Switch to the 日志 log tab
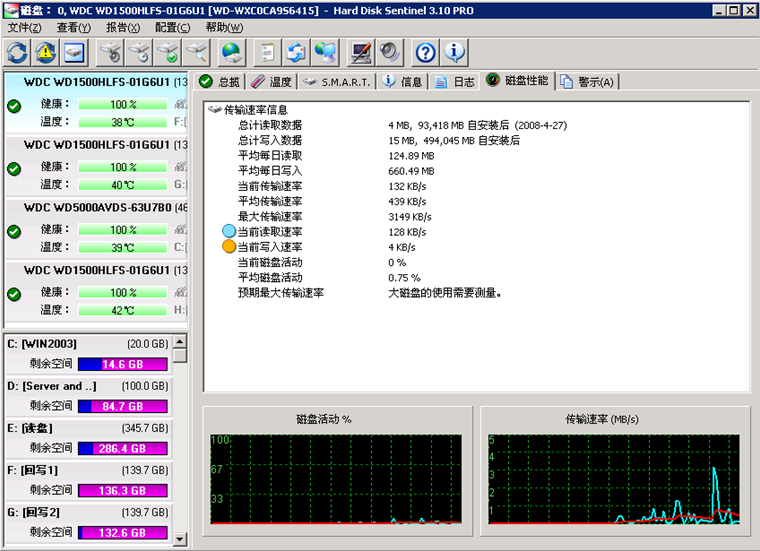The image size is (760, 551). pyautogui.click(x=455, y=81)
